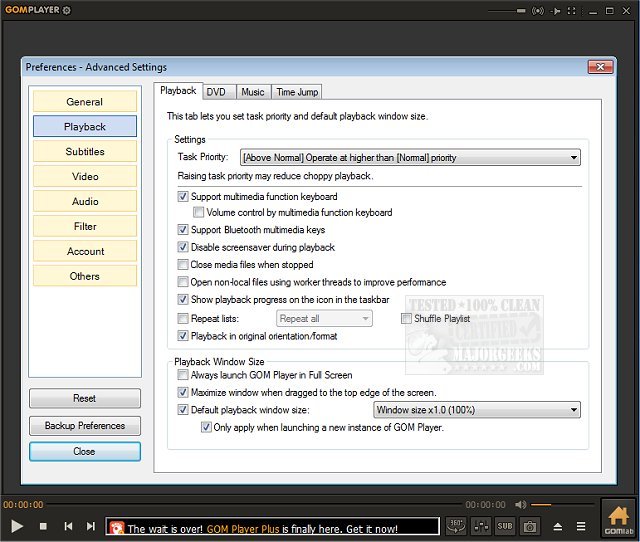Click the Stop playback button

pyautogui.click(x=43, y=526)
